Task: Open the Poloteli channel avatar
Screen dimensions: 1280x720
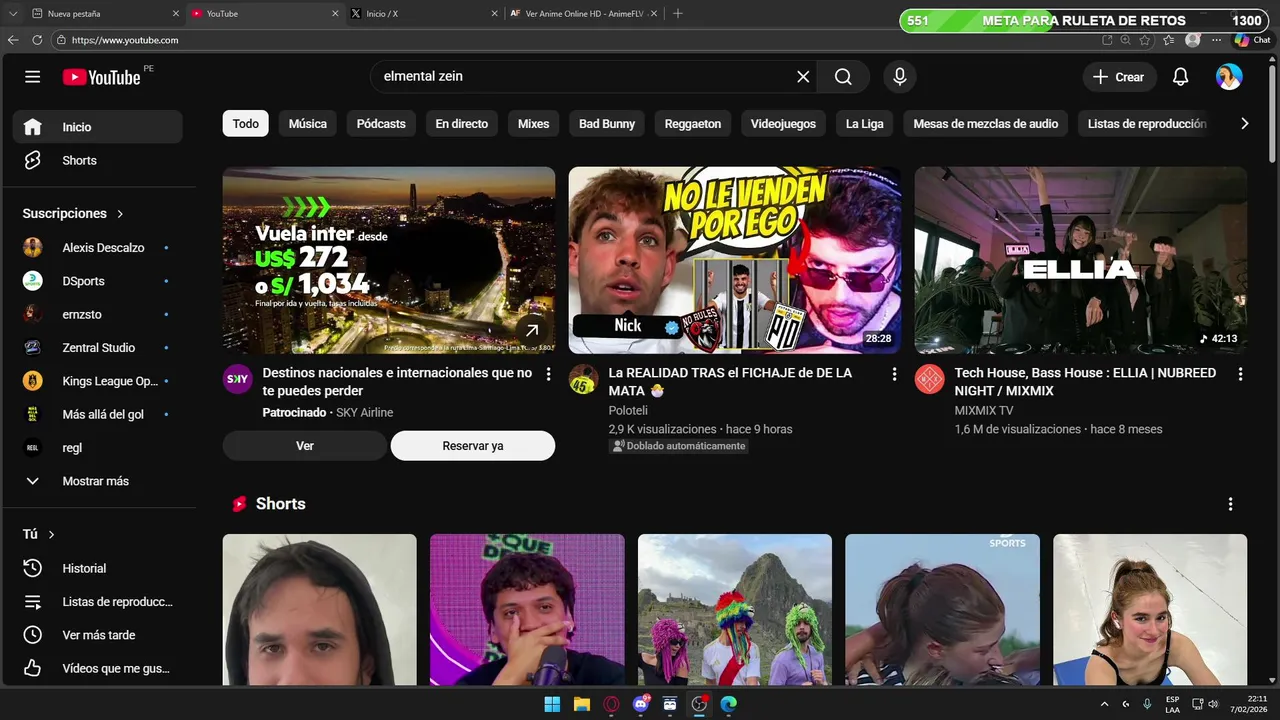Action: click(x=584, y=379)
